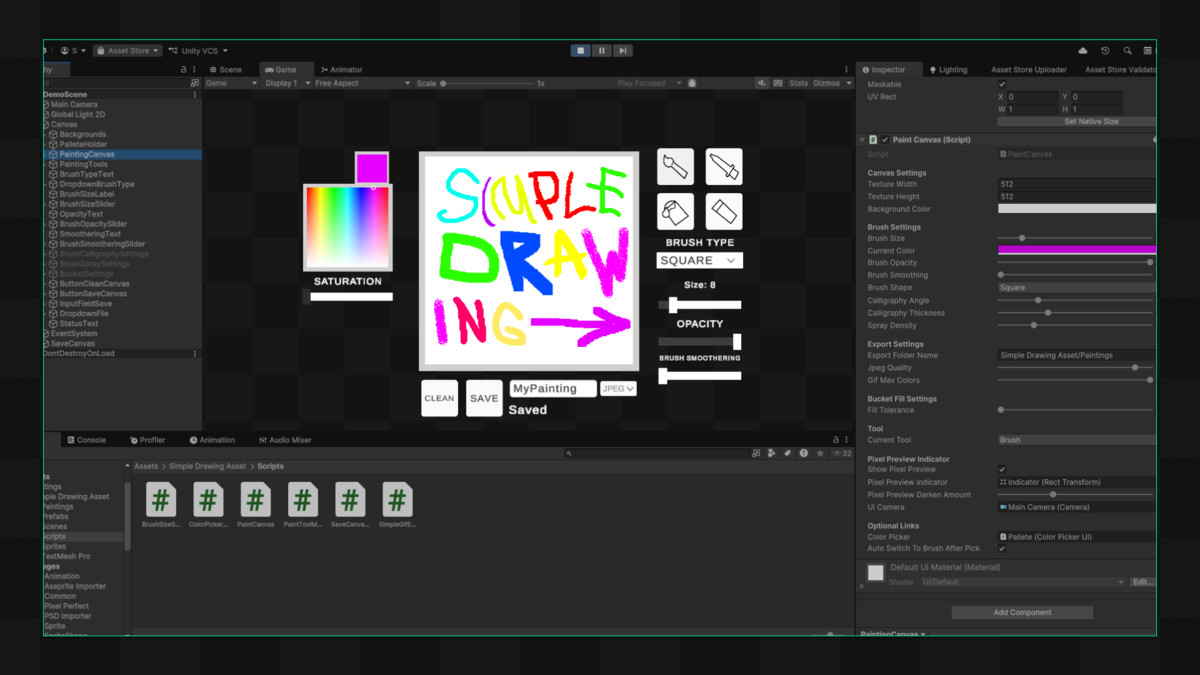Open the Current Tool Brush dropdown
The image size is (1200, 675).
click(x=1077, y=440)
